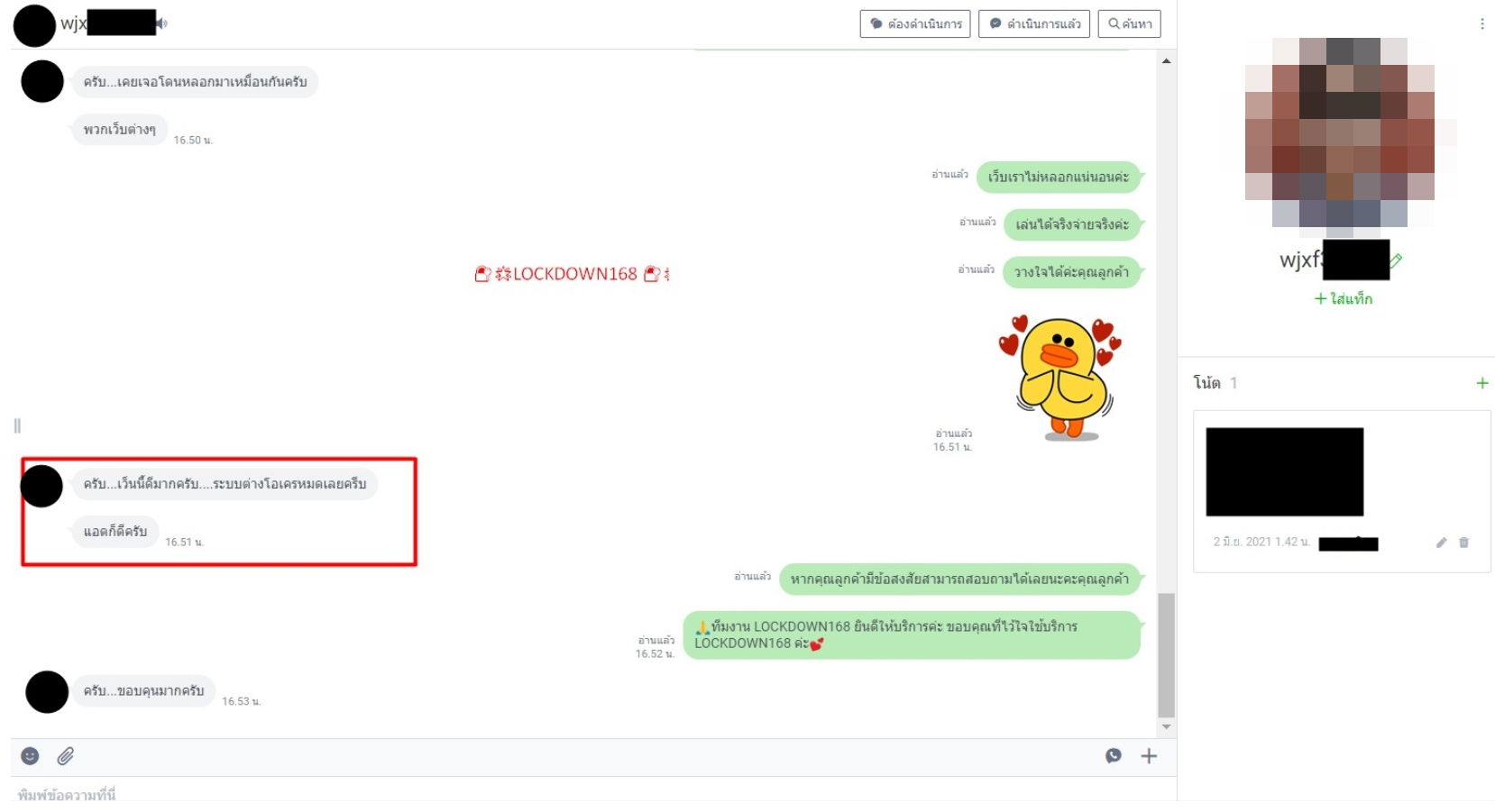Click the chat scrollbar thumb
The image size is (1495, 812).
[1166, 653]
